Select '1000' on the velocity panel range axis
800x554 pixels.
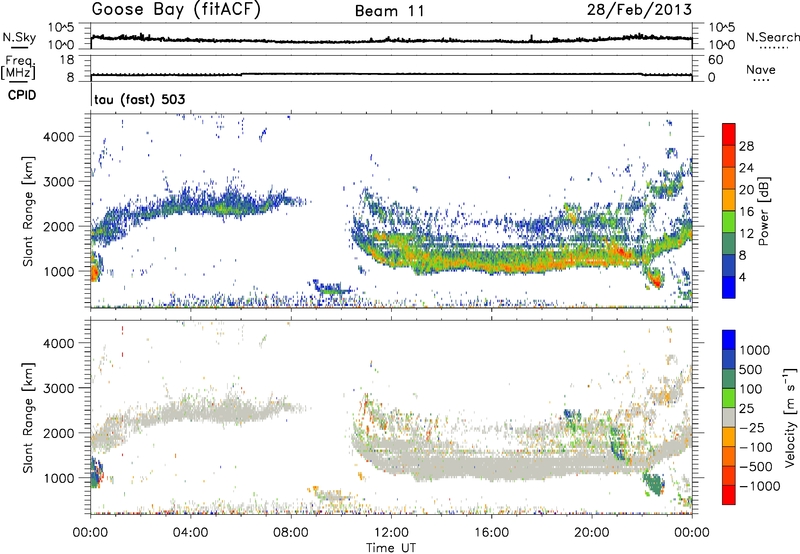coord(59,478)
